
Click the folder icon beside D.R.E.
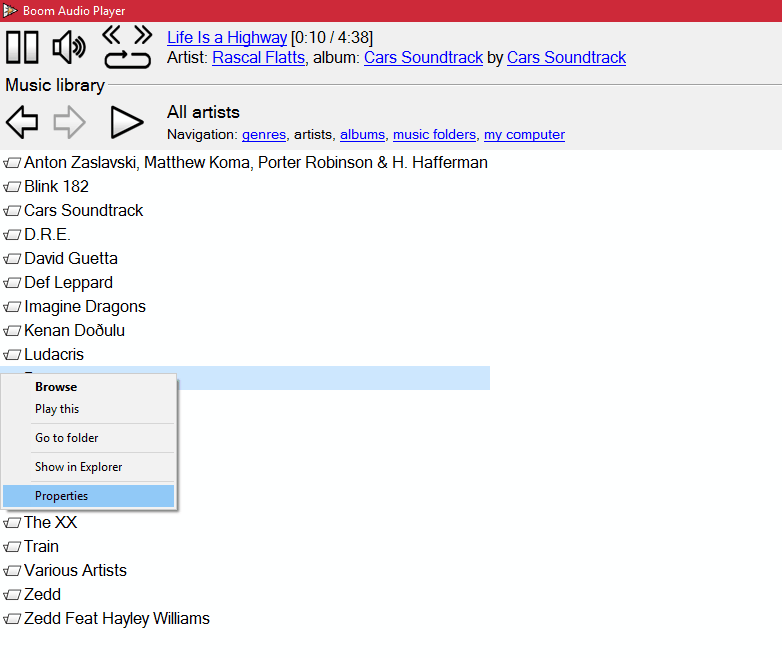point(12,235)
